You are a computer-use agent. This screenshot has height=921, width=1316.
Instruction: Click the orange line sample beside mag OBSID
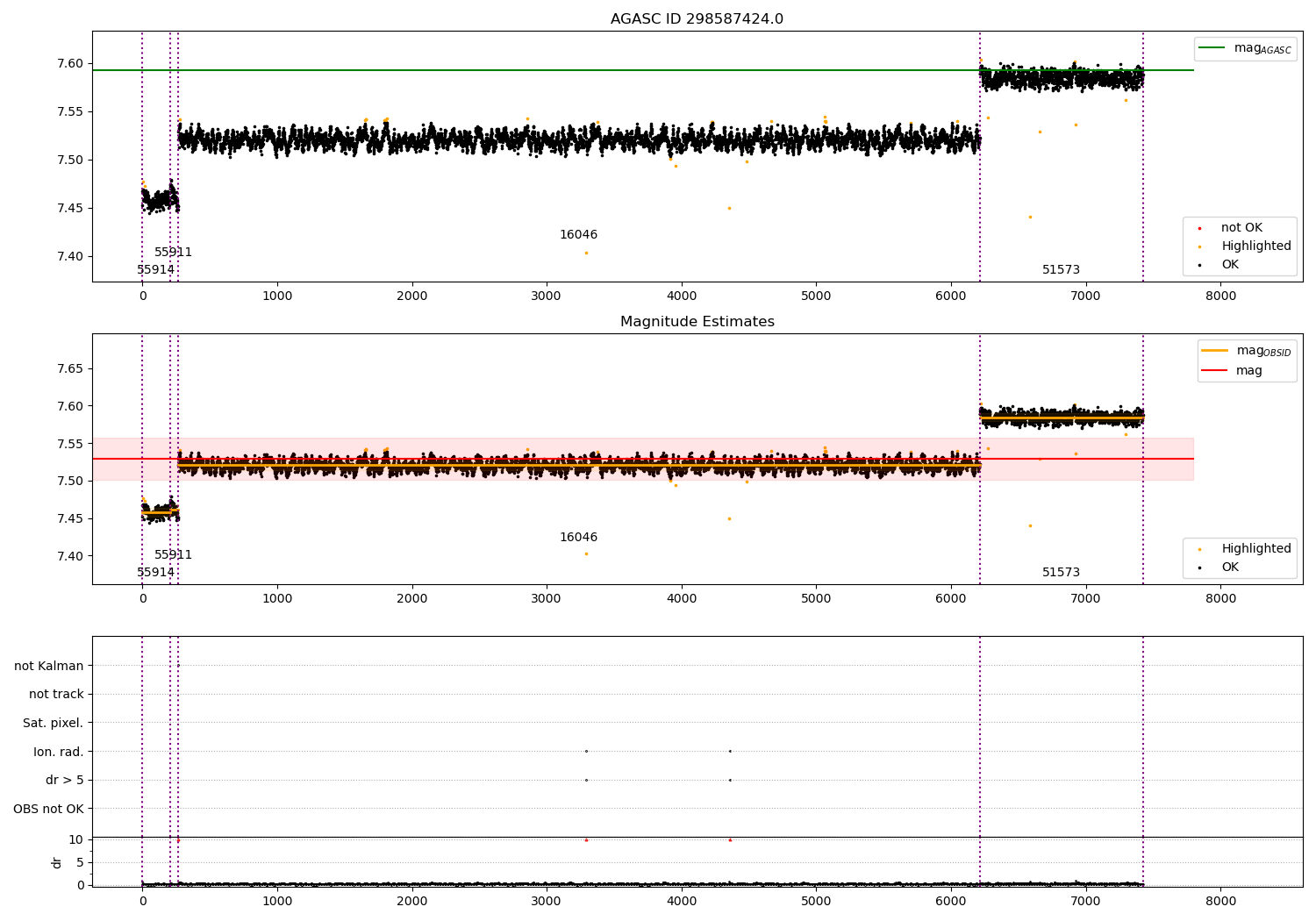1214,351
